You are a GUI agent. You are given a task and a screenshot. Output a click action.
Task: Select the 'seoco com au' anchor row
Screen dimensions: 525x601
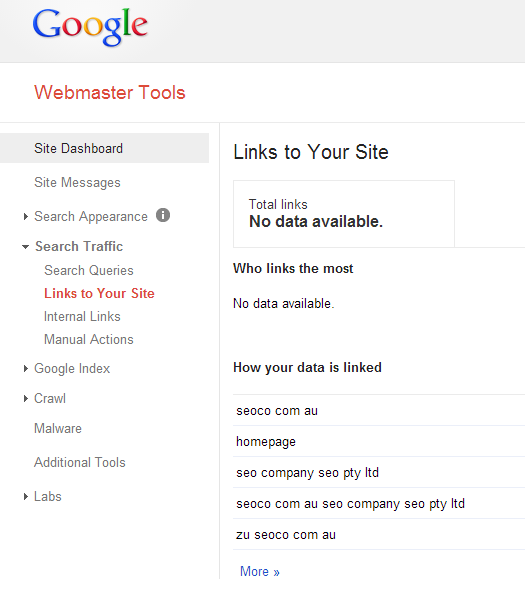coord(379,411)
